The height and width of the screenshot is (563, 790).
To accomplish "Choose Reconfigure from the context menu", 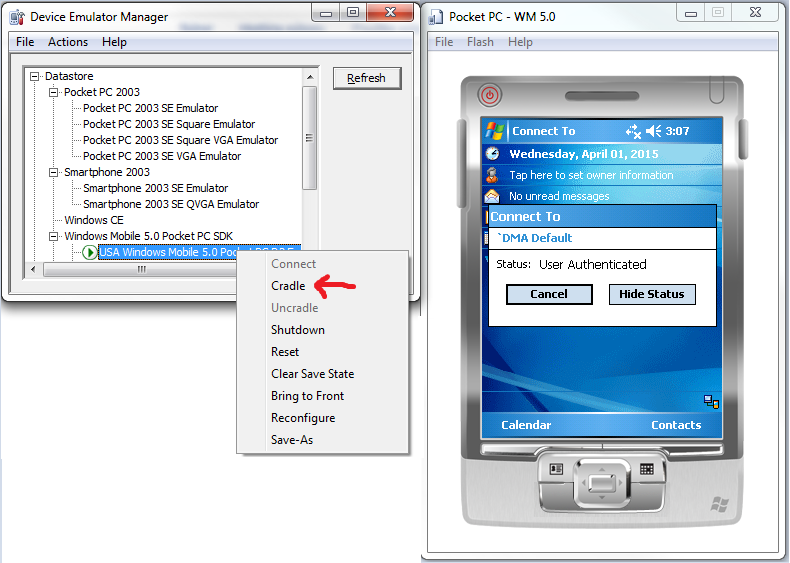I will click(x=303, y=418).
